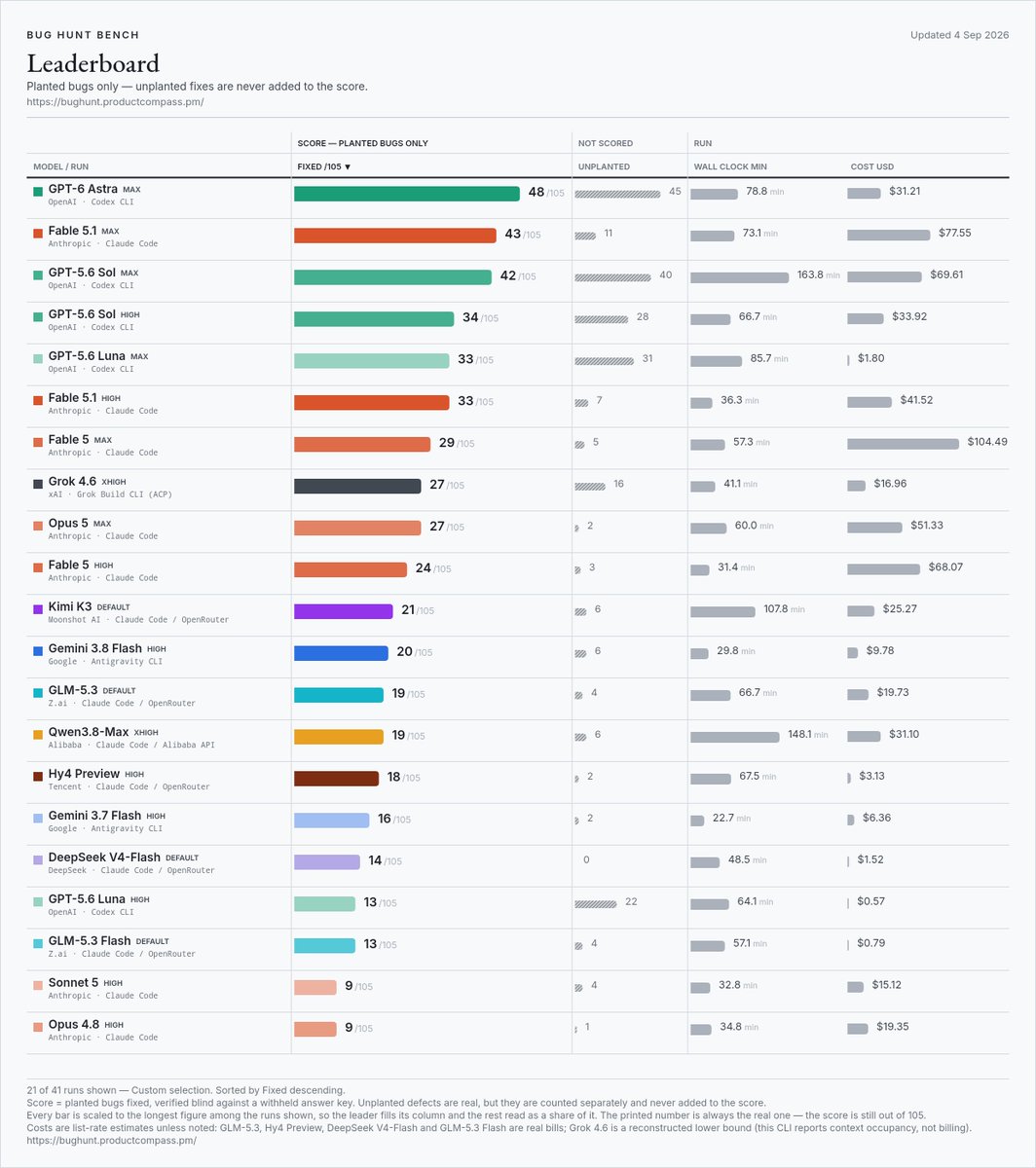Click the $104.49 cost value

(x=987, y=442)
